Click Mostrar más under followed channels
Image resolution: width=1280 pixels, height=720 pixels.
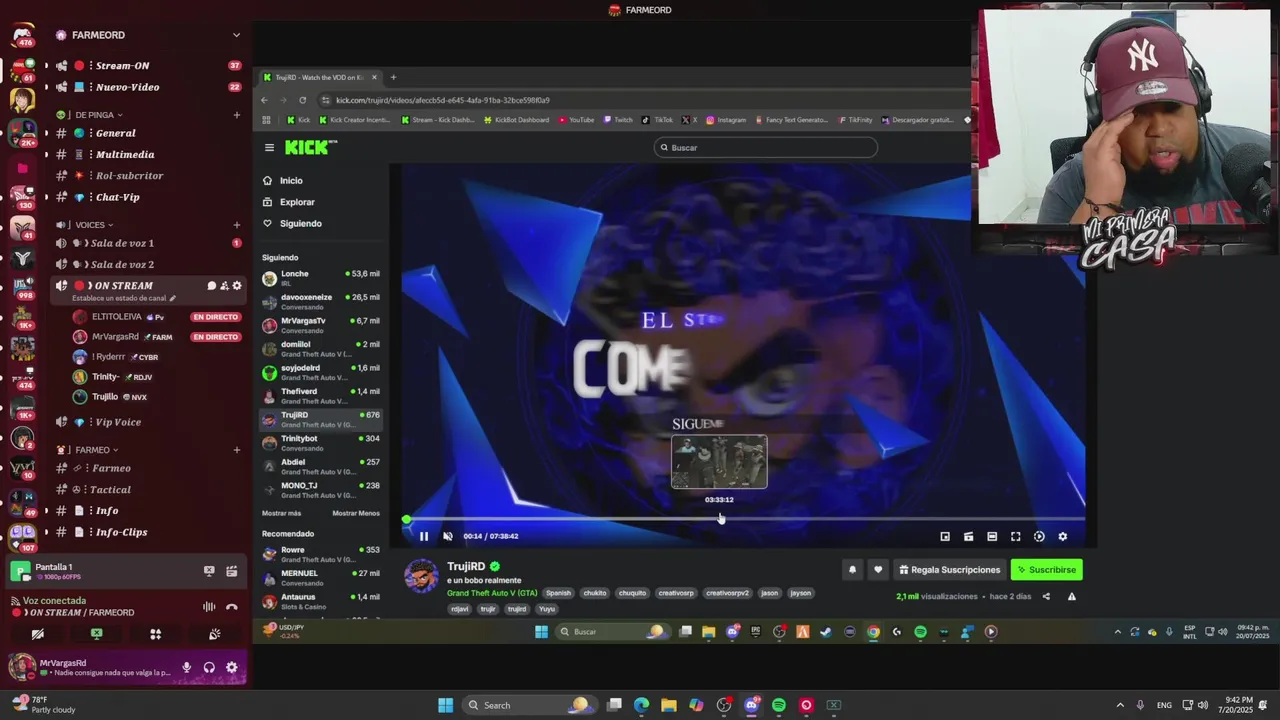pos(281,513)
